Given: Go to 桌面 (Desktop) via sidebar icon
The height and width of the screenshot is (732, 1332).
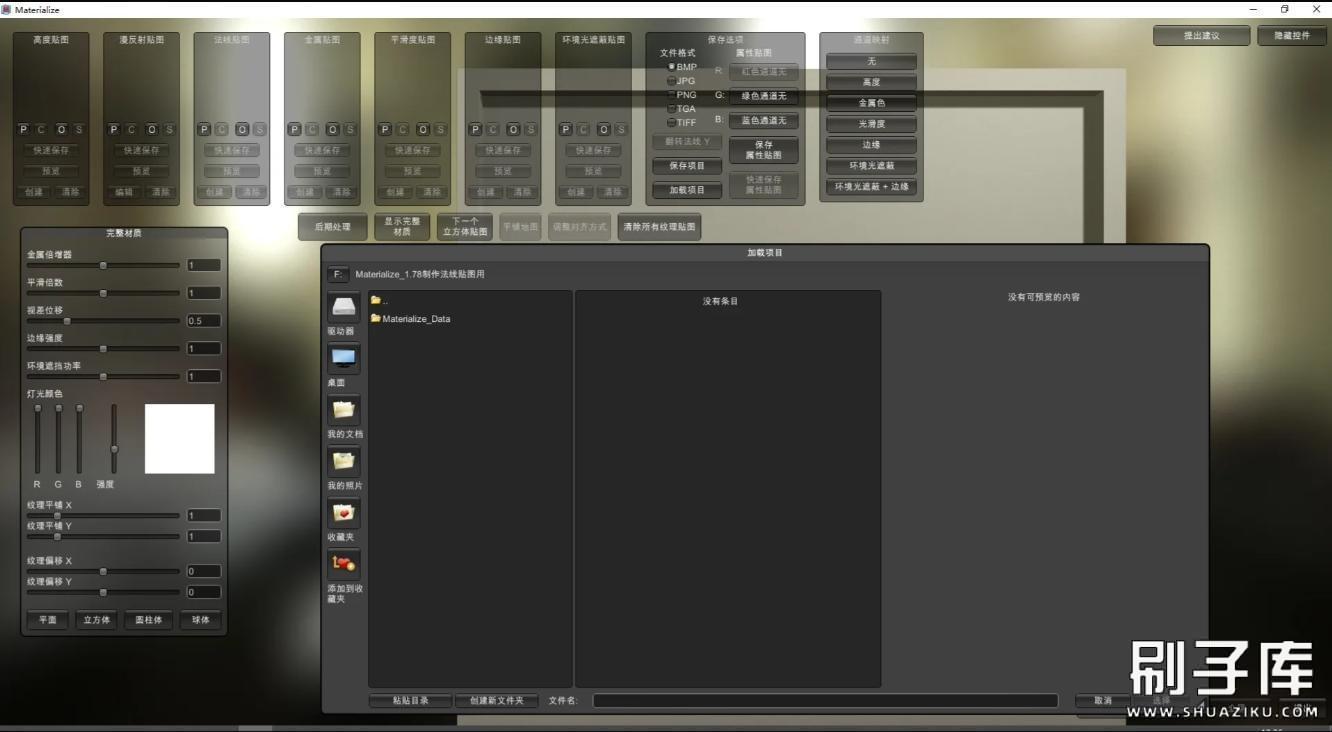Looking at the screenshot, I should [x=343, y=358].
